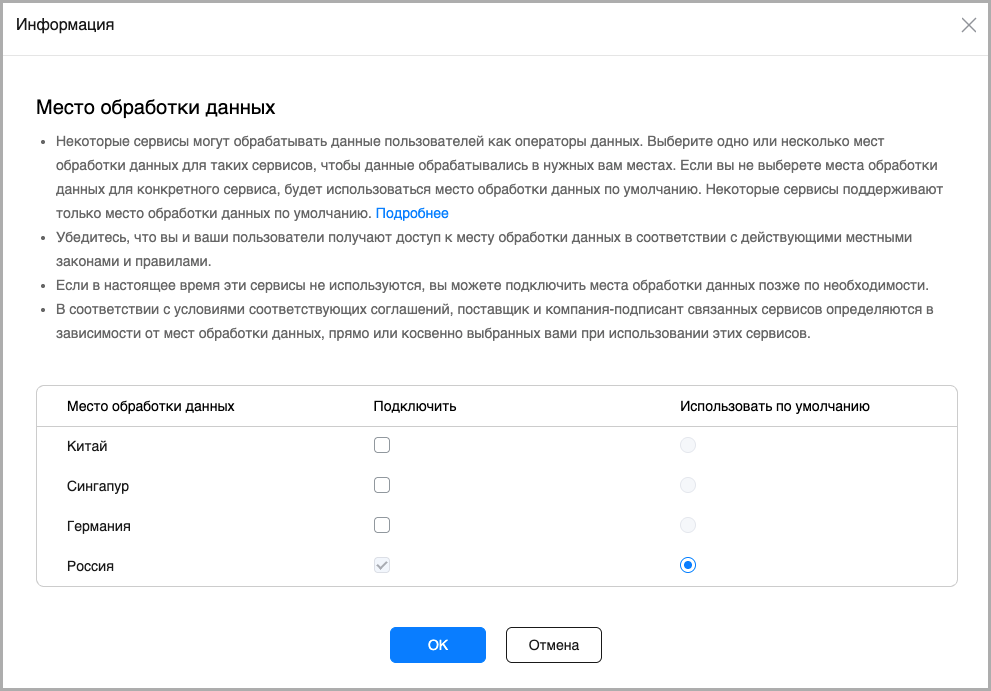The height and width of the screenshot is (691, 991).
Task: Tick the Сингапур connect checkbox
Action: click(381, 485)
